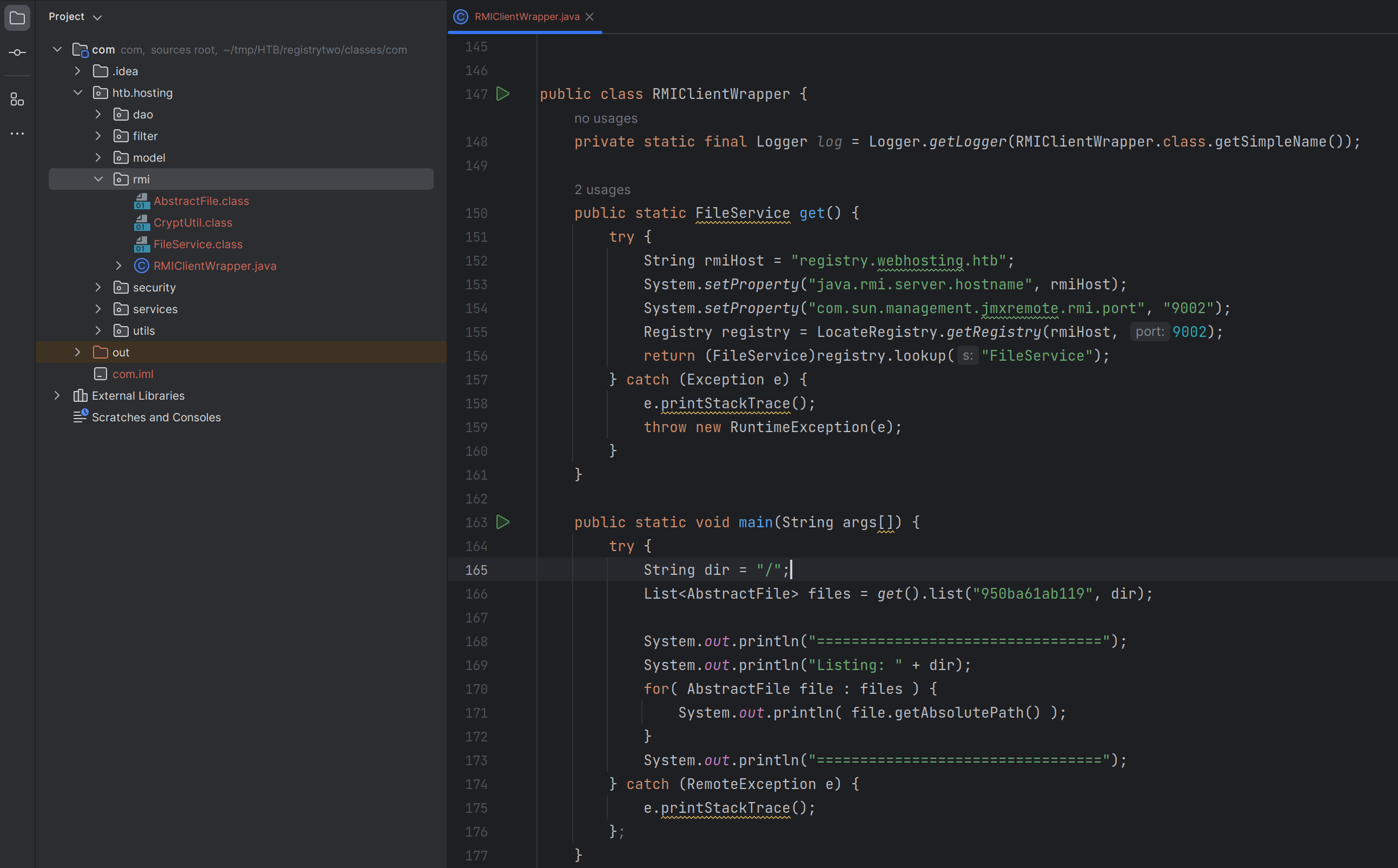
Task: Click run gutter icon beside main method
Action: [x=503, y=522]
